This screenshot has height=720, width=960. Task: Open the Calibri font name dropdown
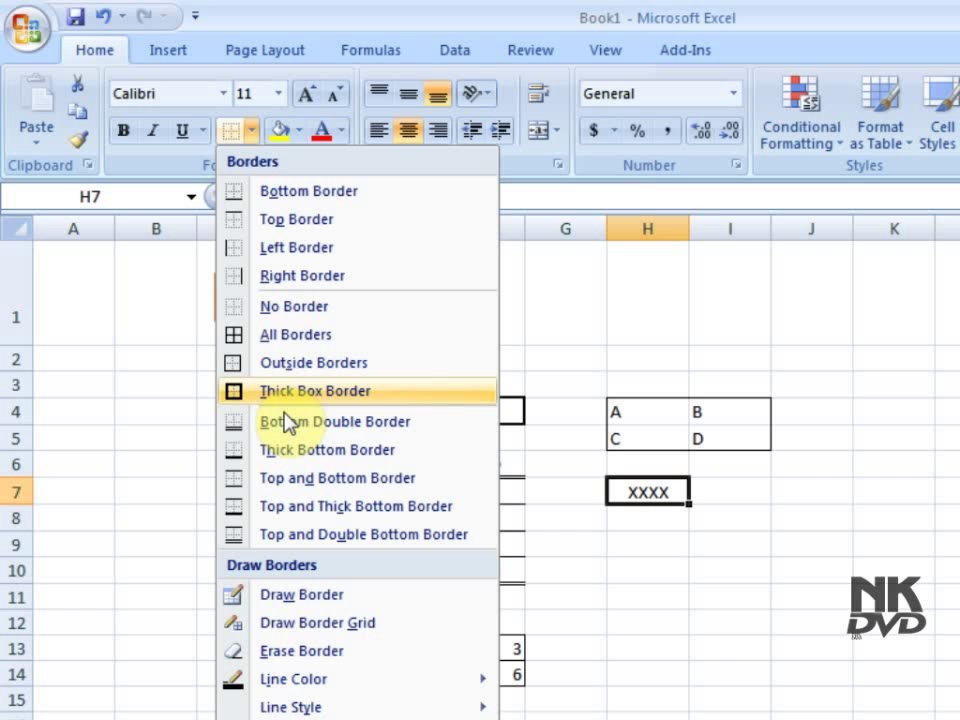[x=223, y=94]
